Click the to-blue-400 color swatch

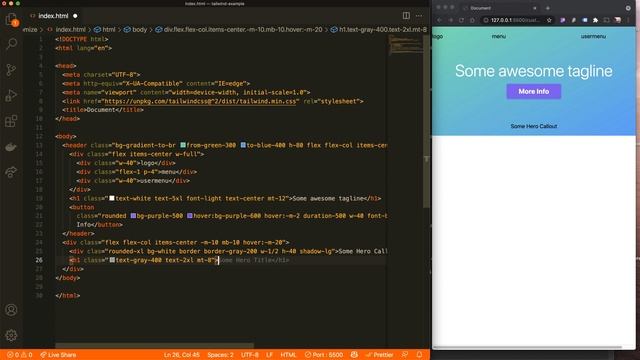(243, 145)
